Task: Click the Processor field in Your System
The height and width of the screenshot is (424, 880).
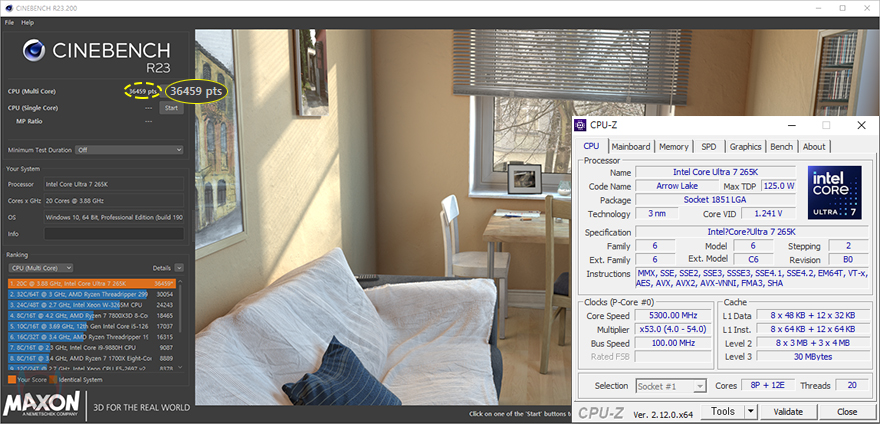Action: click(x=114, y=184)
